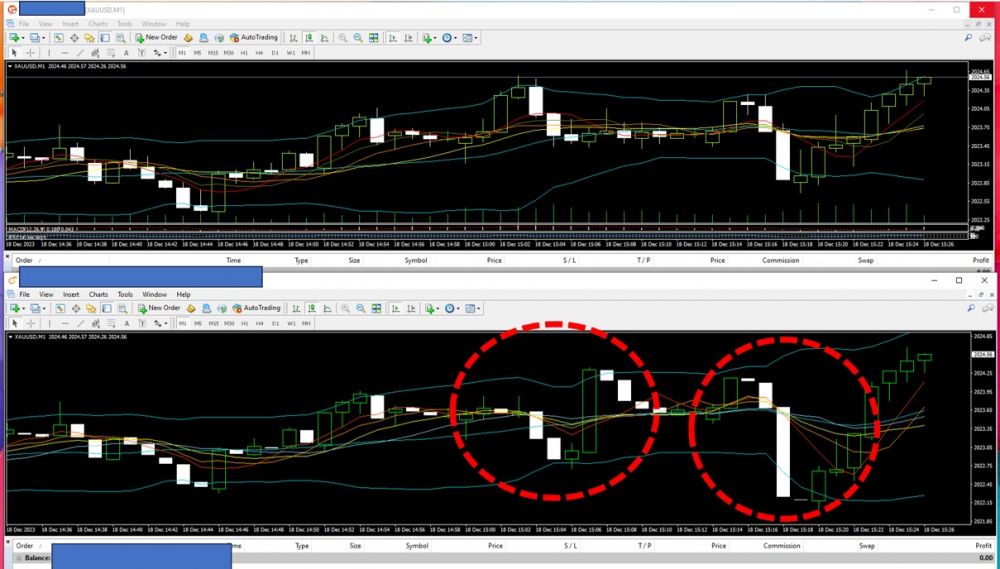Open the Insert menu in the lower window
1000x569 pixels.
click(x=71, y=294)
